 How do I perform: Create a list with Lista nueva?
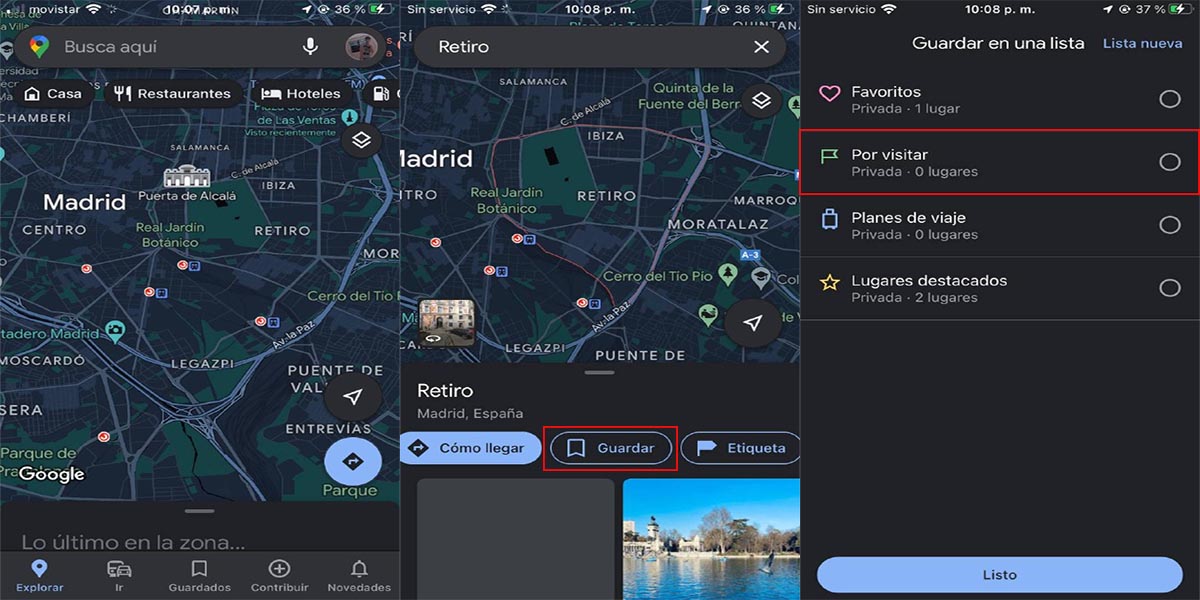pos(1141,43)
